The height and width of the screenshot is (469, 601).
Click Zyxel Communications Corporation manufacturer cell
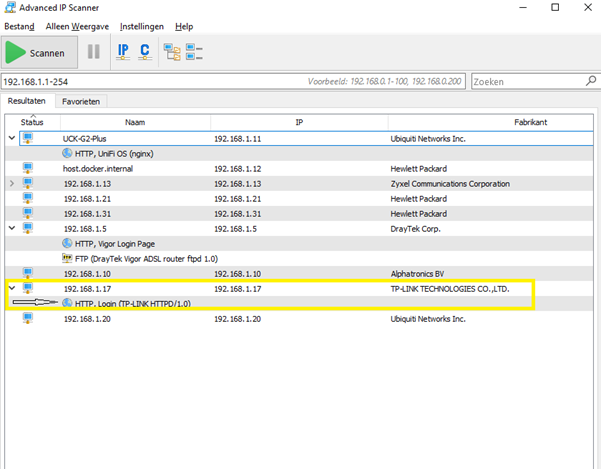pos(450,184)
